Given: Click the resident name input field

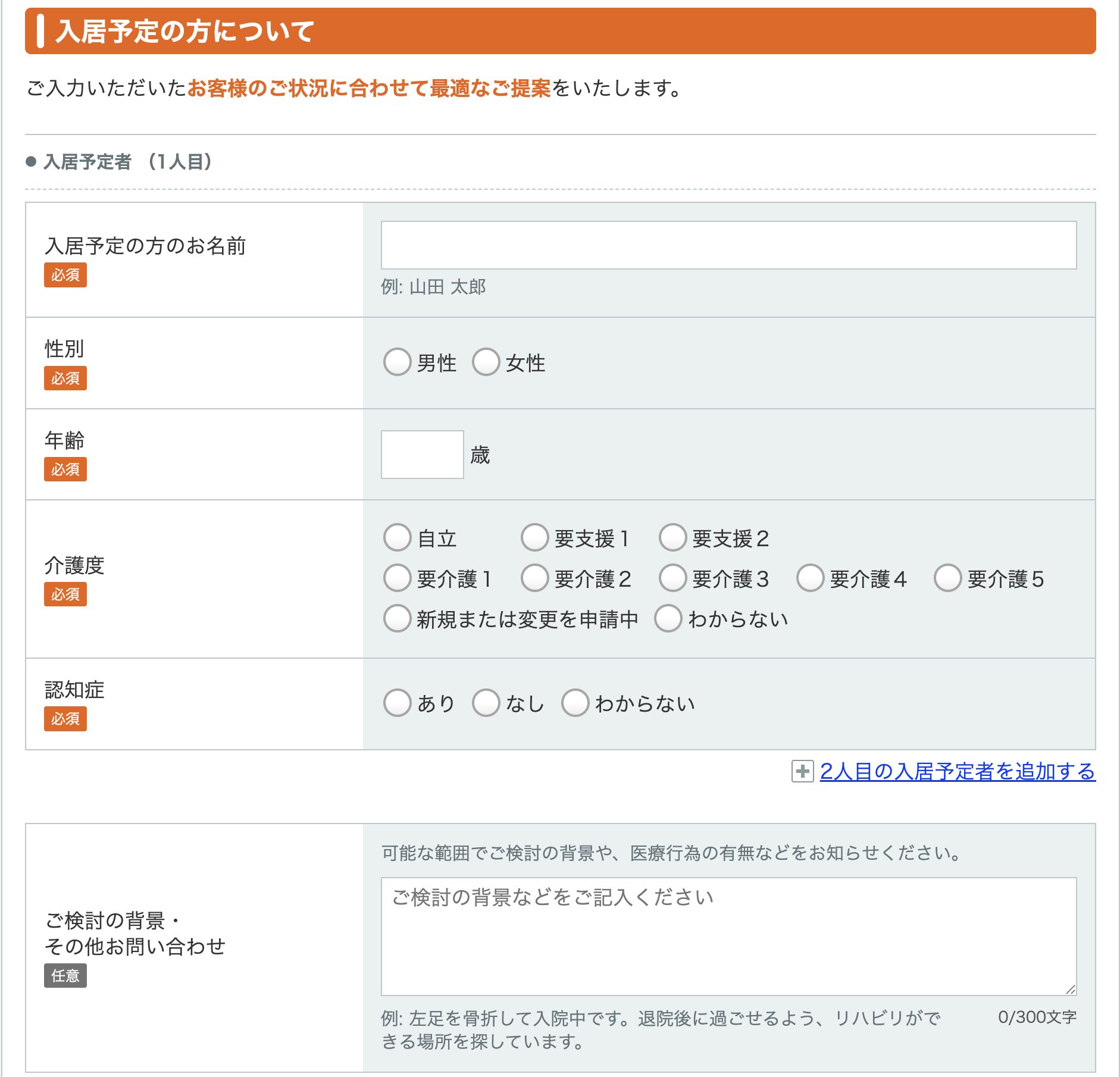Looking at the screenshot, I should [728, 245].
